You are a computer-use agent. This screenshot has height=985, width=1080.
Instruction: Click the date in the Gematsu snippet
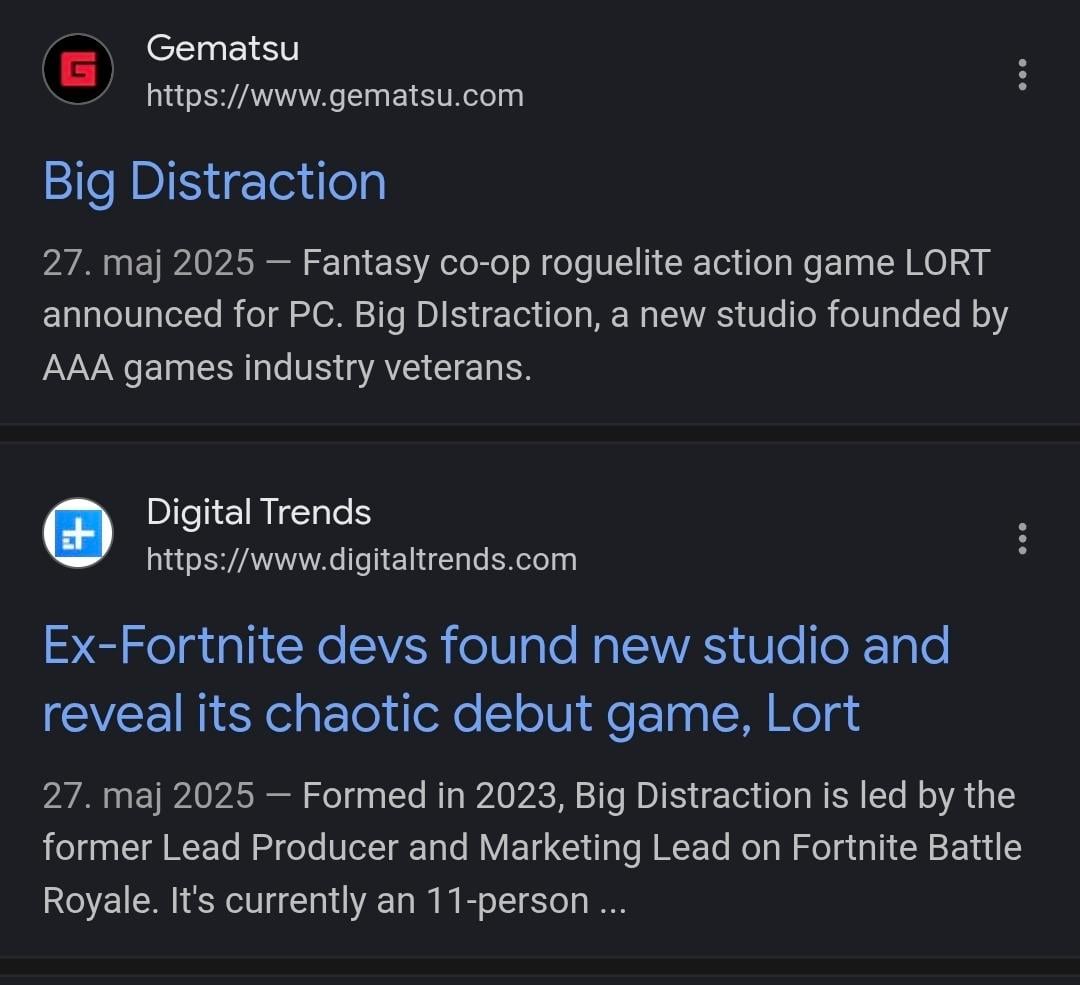tap(148, 263)
